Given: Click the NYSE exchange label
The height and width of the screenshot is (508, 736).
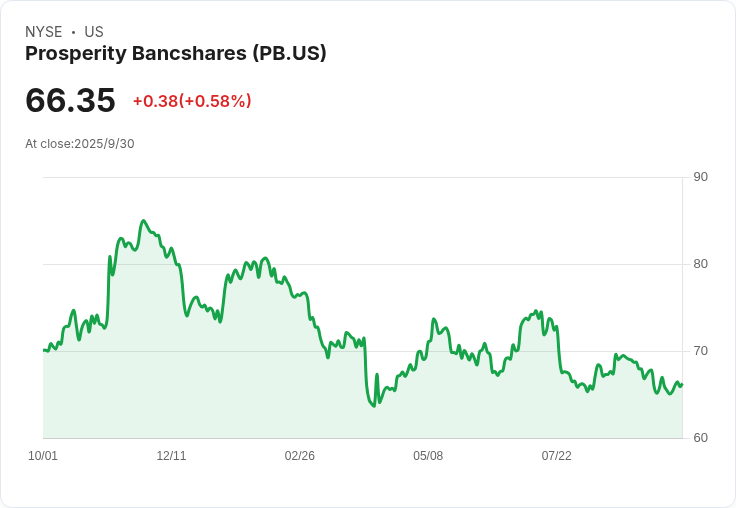Looking at the screenshot, I should (x=43, y=32).
